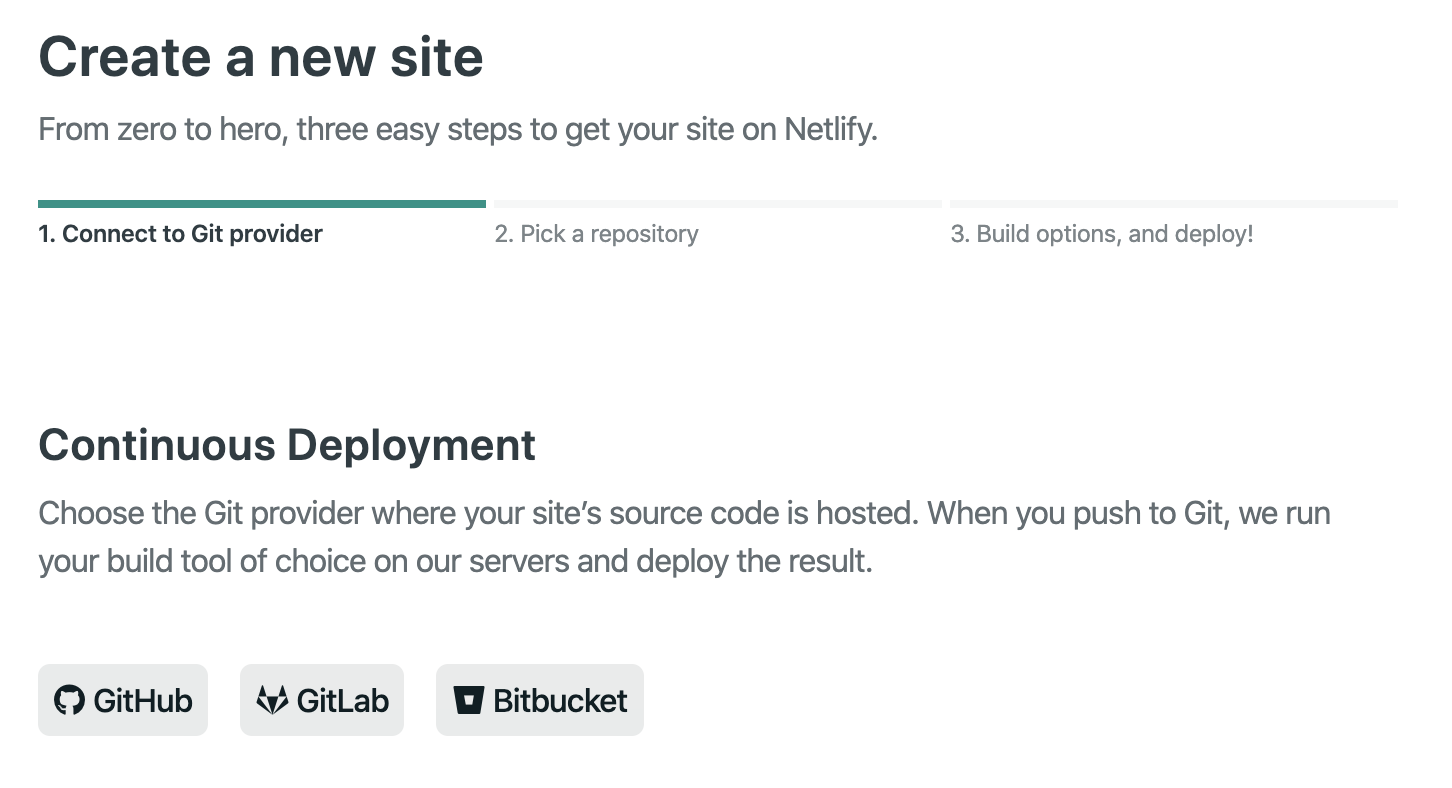Click the Bitbucket bucket logo icon
Viewport: 1452px width, 788px height.
(468, 700)
